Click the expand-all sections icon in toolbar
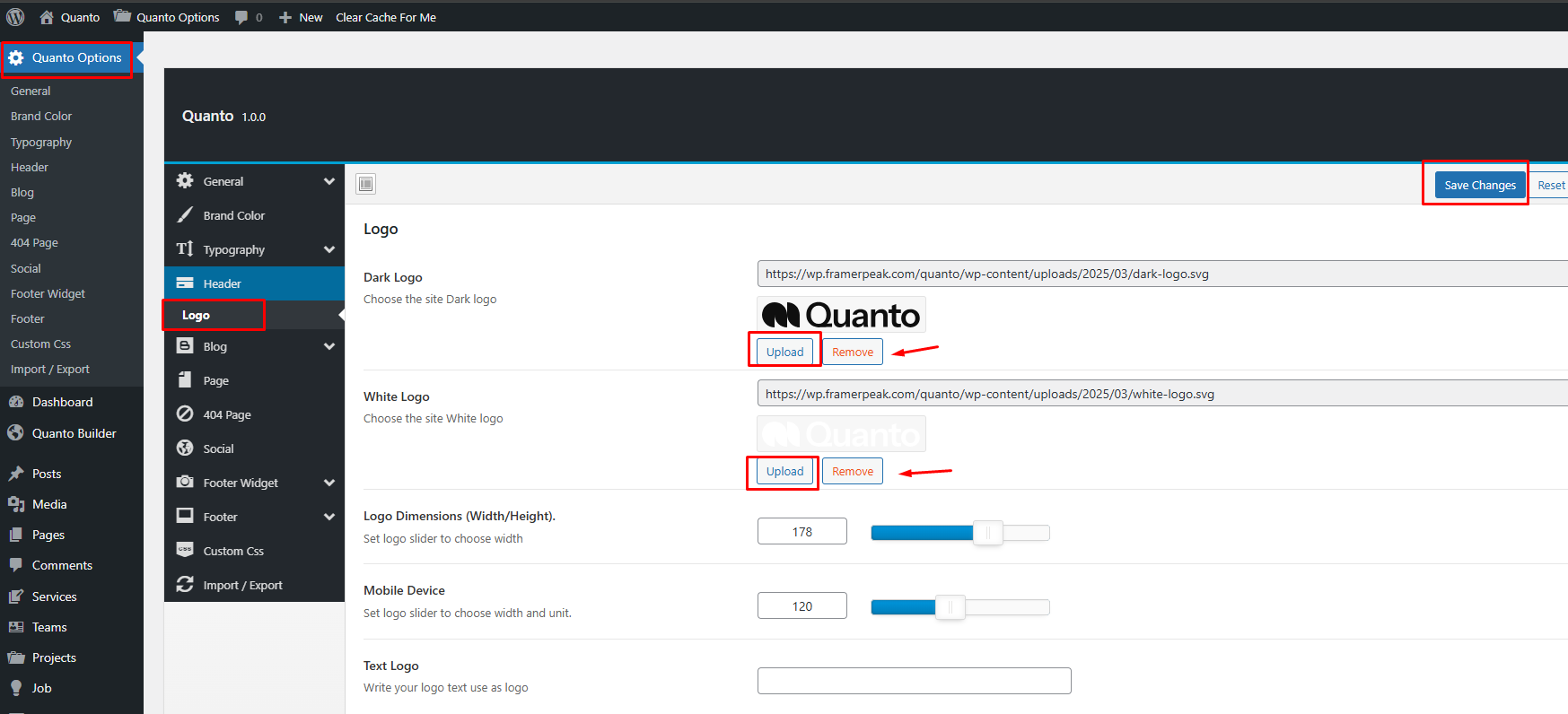This screenshot has height=714, width=1568. [x=365, y=184]
